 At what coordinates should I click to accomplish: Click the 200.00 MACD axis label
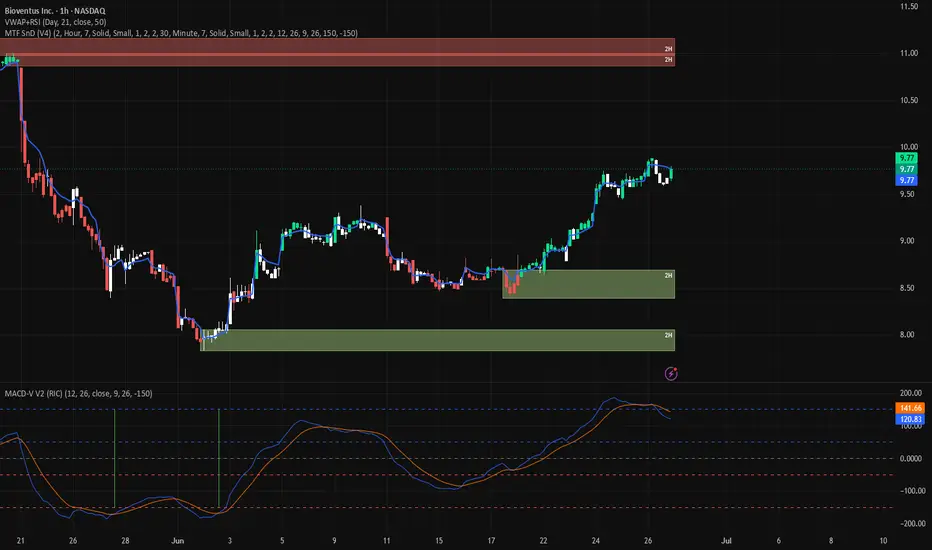click(911, 393)
